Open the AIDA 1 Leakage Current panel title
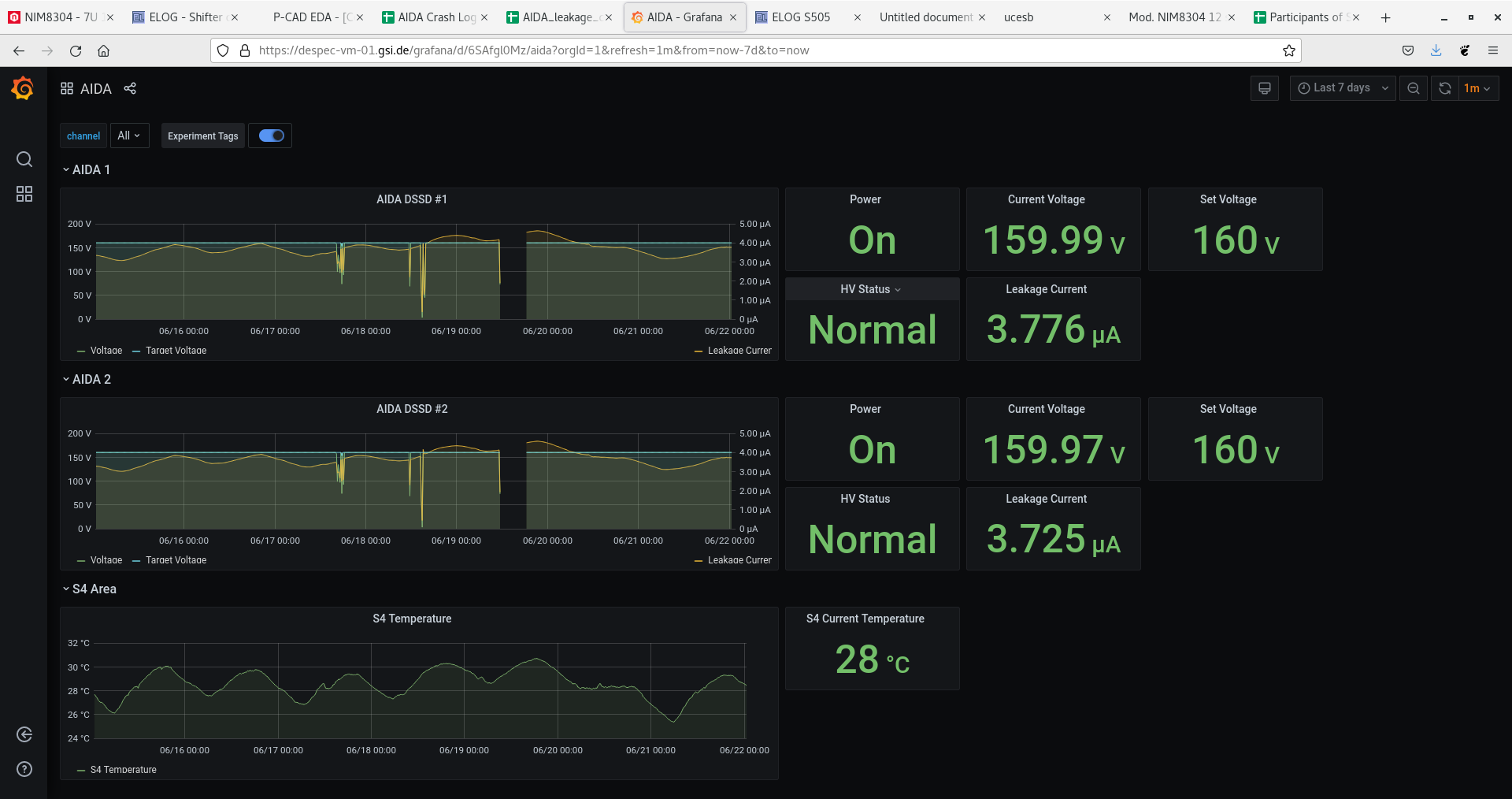 (x=1046, y=289)
